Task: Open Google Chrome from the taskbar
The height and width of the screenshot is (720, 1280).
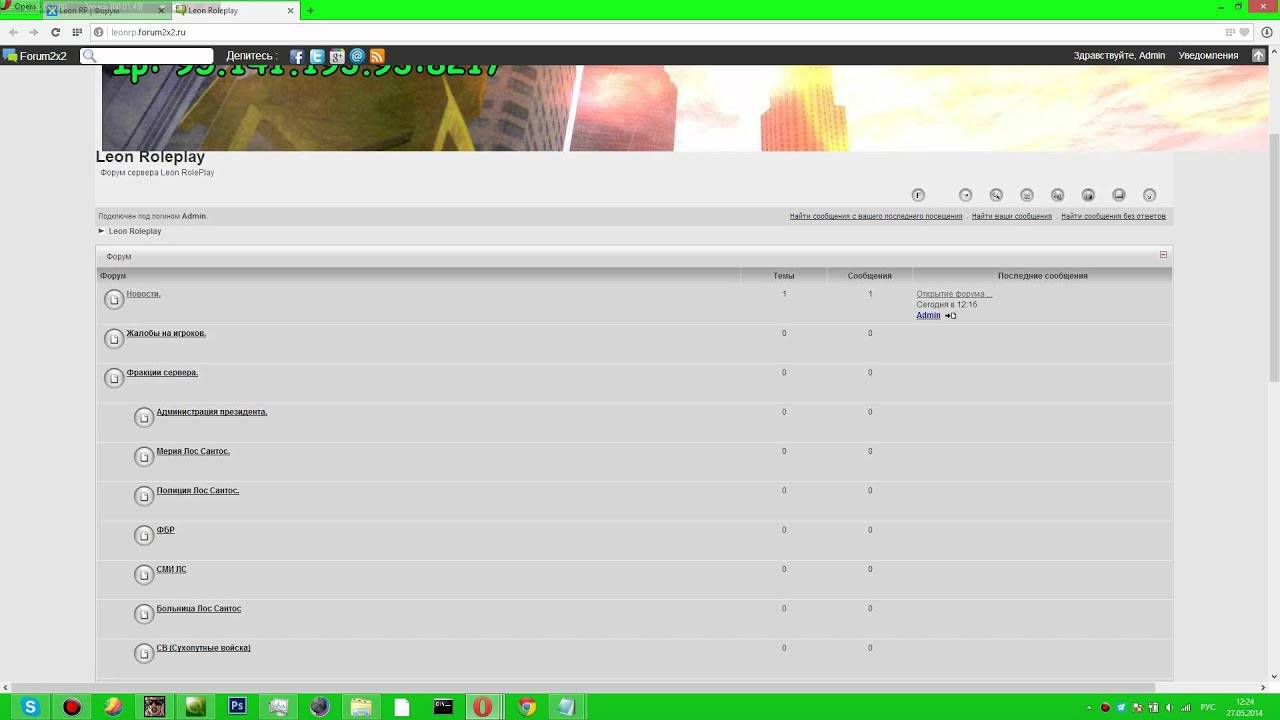Action: pyautogui.click(x=527, y=707)
